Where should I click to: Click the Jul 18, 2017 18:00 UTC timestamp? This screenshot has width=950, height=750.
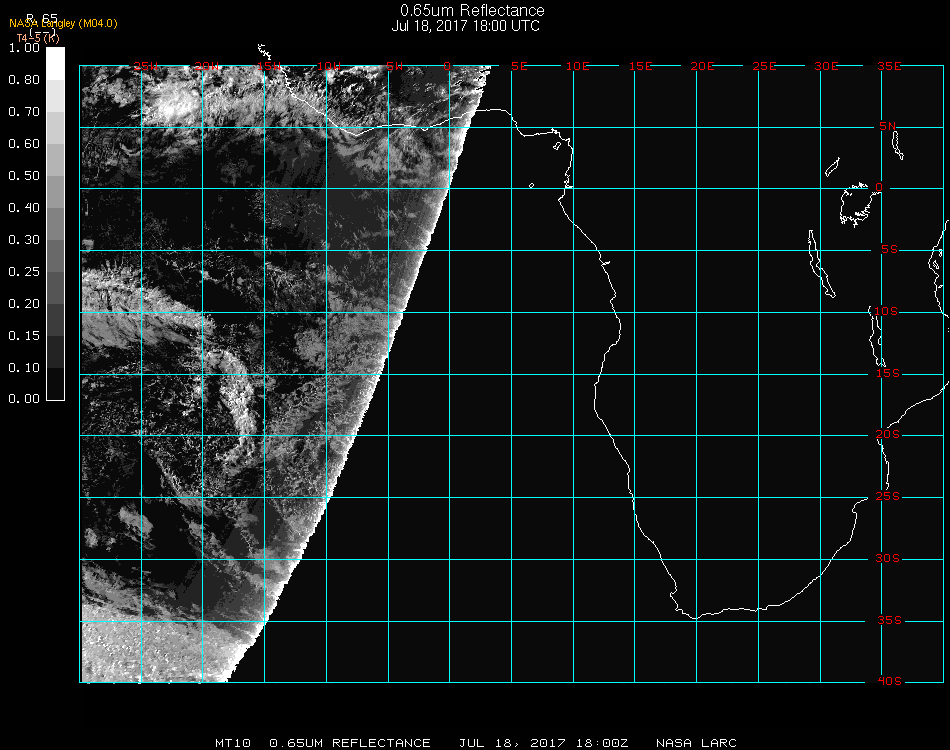tap(466, 26)
